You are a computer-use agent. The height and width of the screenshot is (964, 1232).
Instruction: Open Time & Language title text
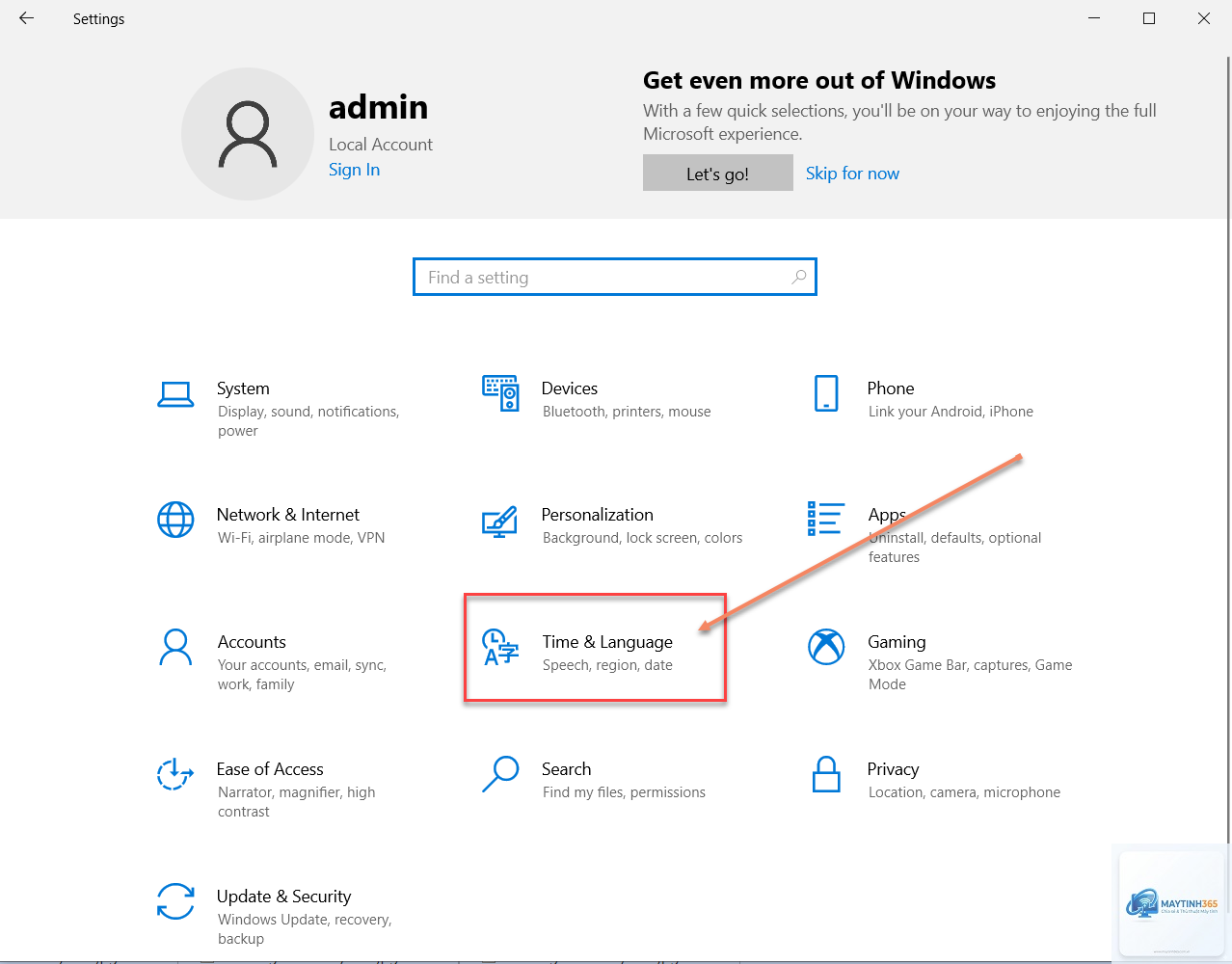point(607,642)
